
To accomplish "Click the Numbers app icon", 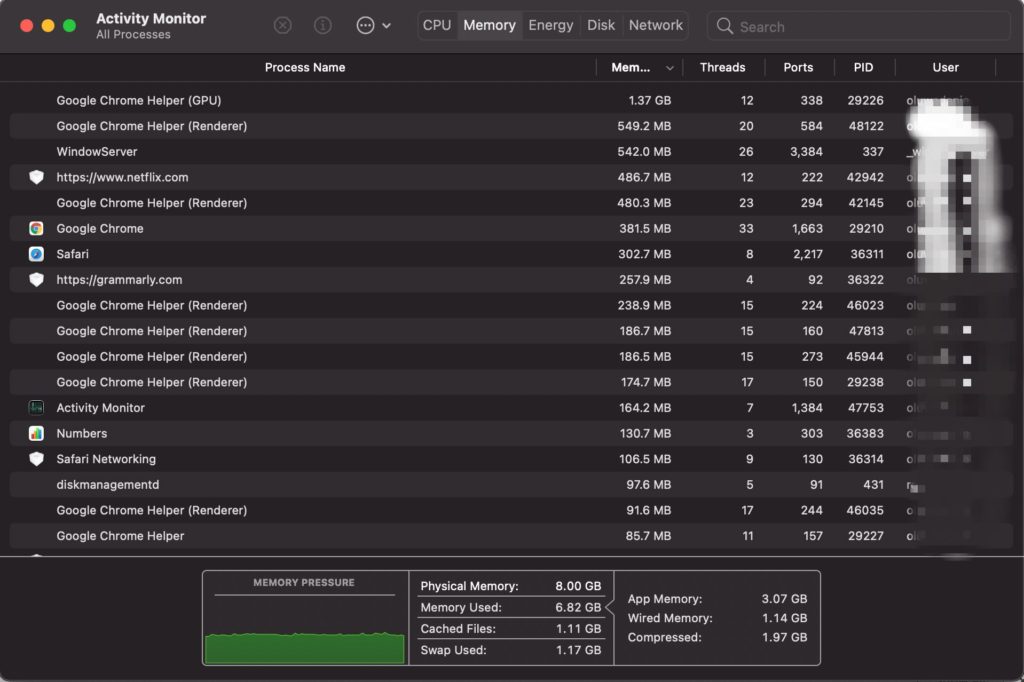I will (x=37, y=432).
